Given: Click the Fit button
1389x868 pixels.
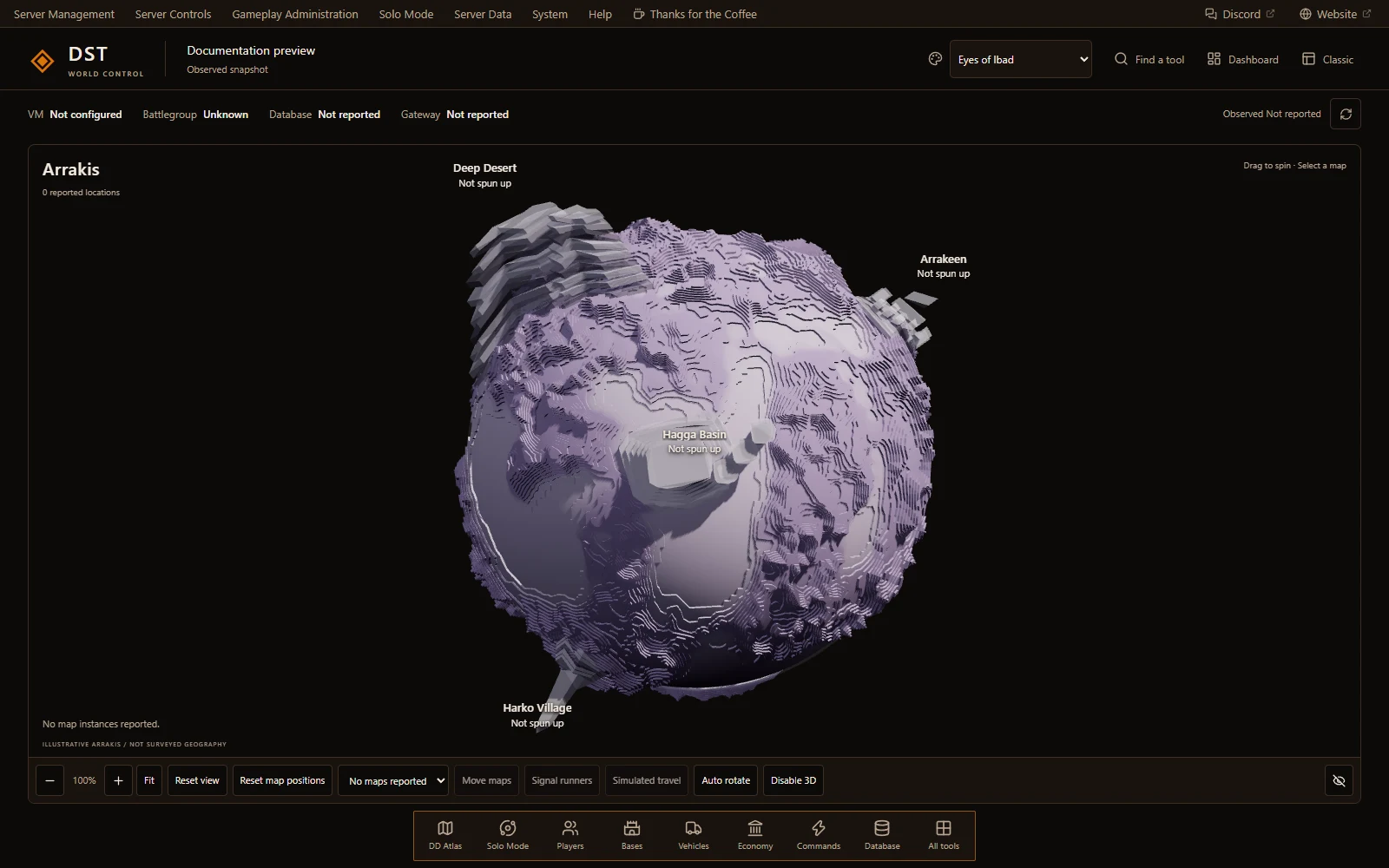Looking at the screenshot, I should click(x=149, y=780).
